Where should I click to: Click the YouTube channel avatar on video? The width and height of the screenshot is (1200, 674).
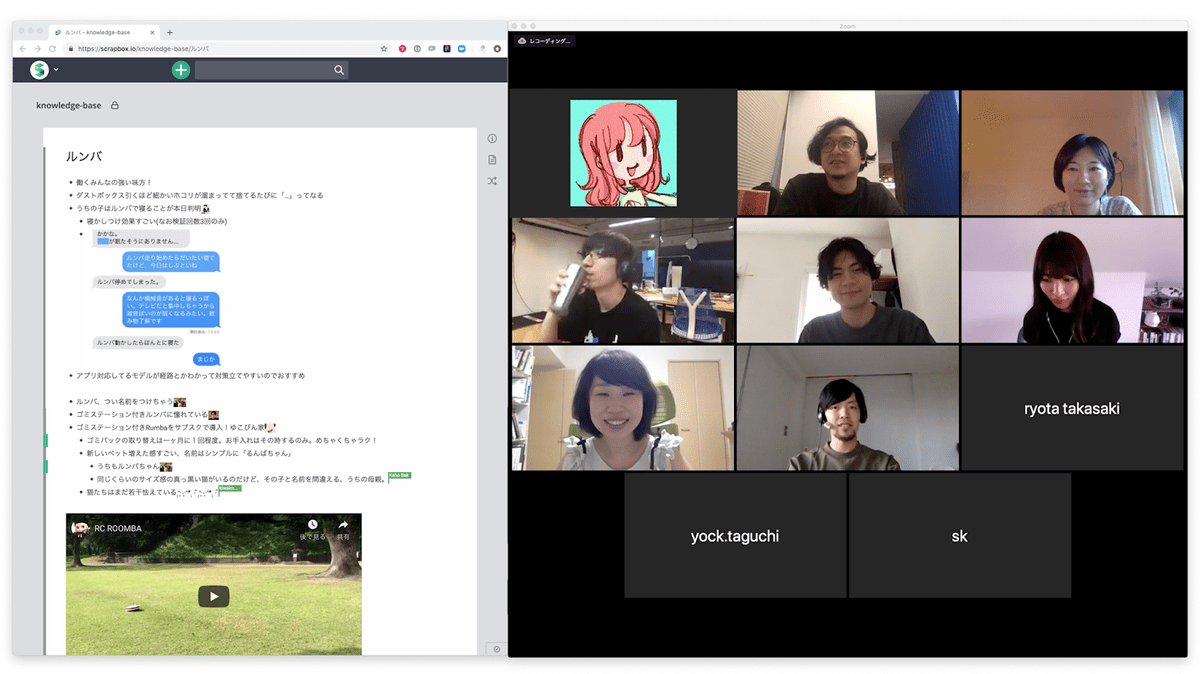click(x=80, y=528)
